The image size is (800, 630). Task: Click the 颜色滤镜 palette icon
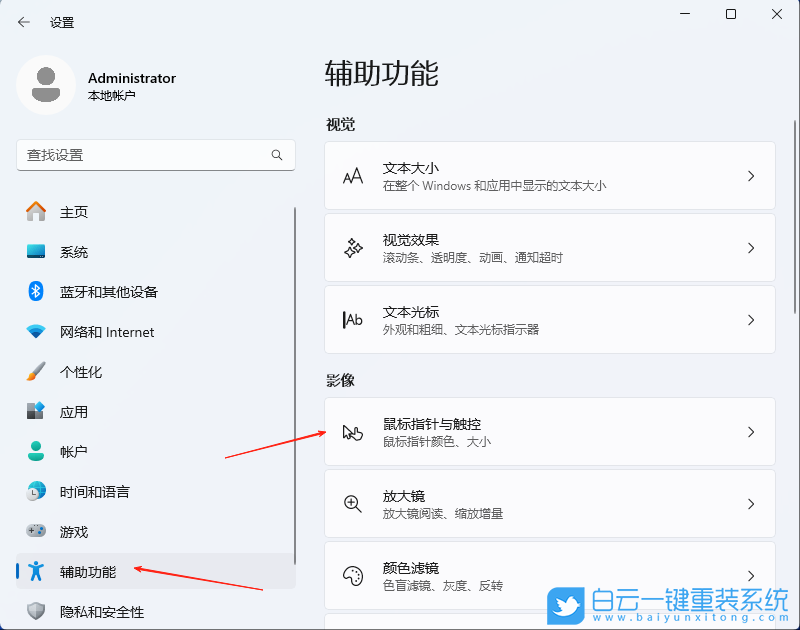(352, 575)
